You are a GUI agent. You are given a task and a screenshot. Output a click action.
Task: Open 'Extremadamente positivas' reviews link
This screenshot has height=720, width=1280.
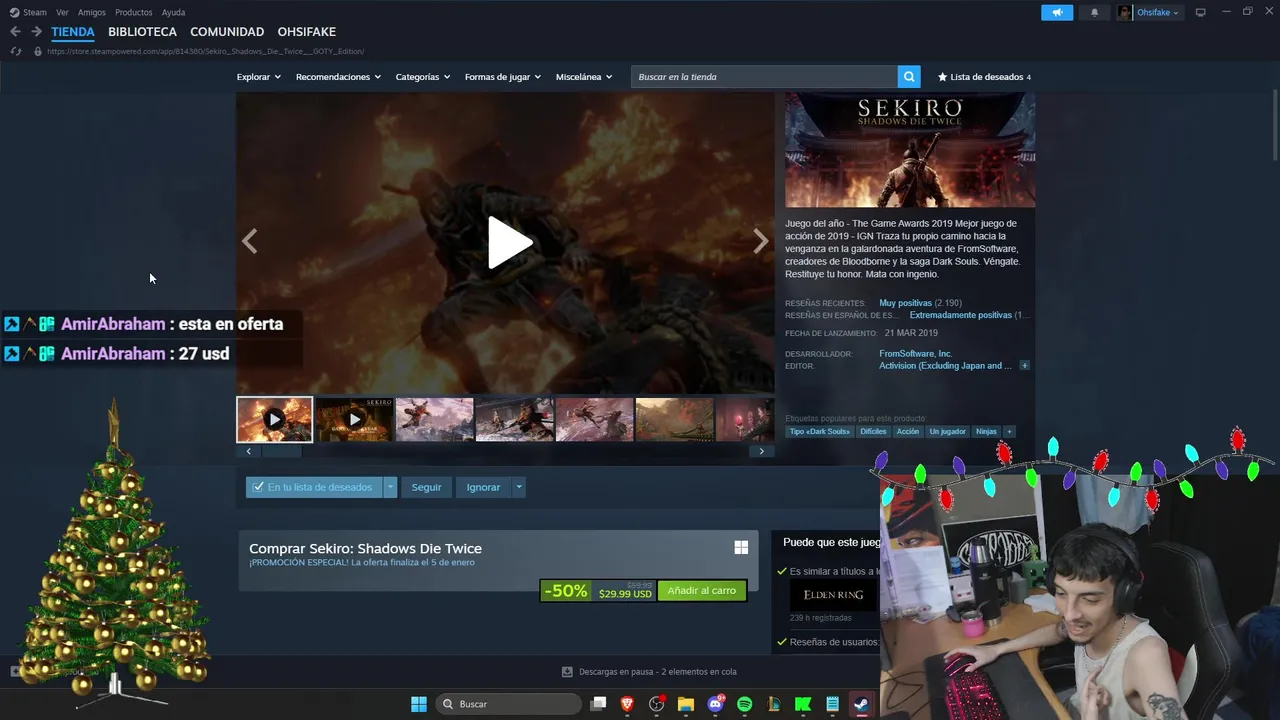pos(960,315)
